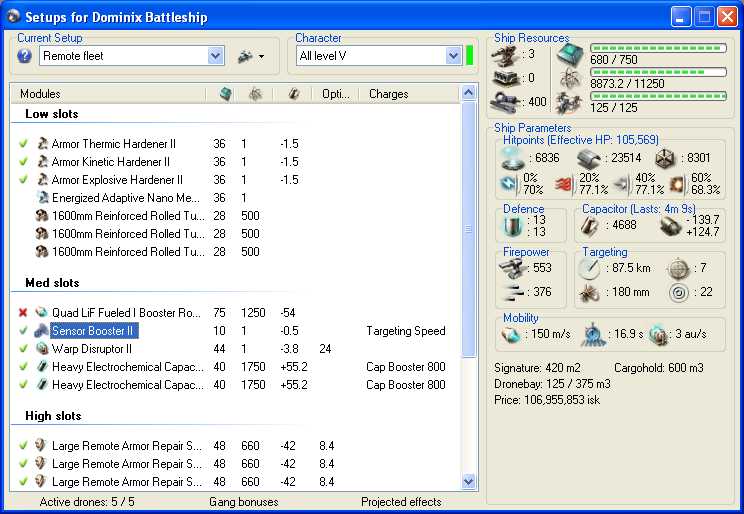
Task: Click the Mobility speed icon showing 150 m/s
Action: point(513,334)
